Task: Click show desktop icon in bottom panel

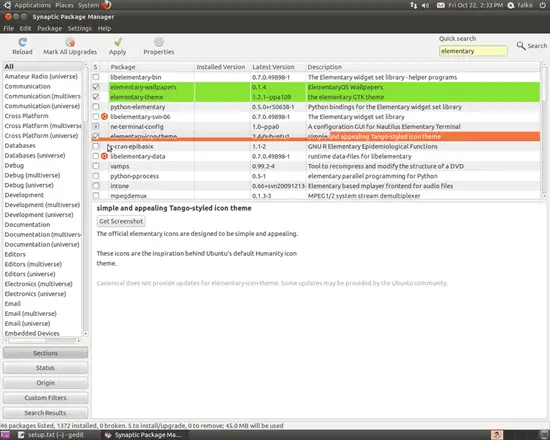Action: (5, 435)
